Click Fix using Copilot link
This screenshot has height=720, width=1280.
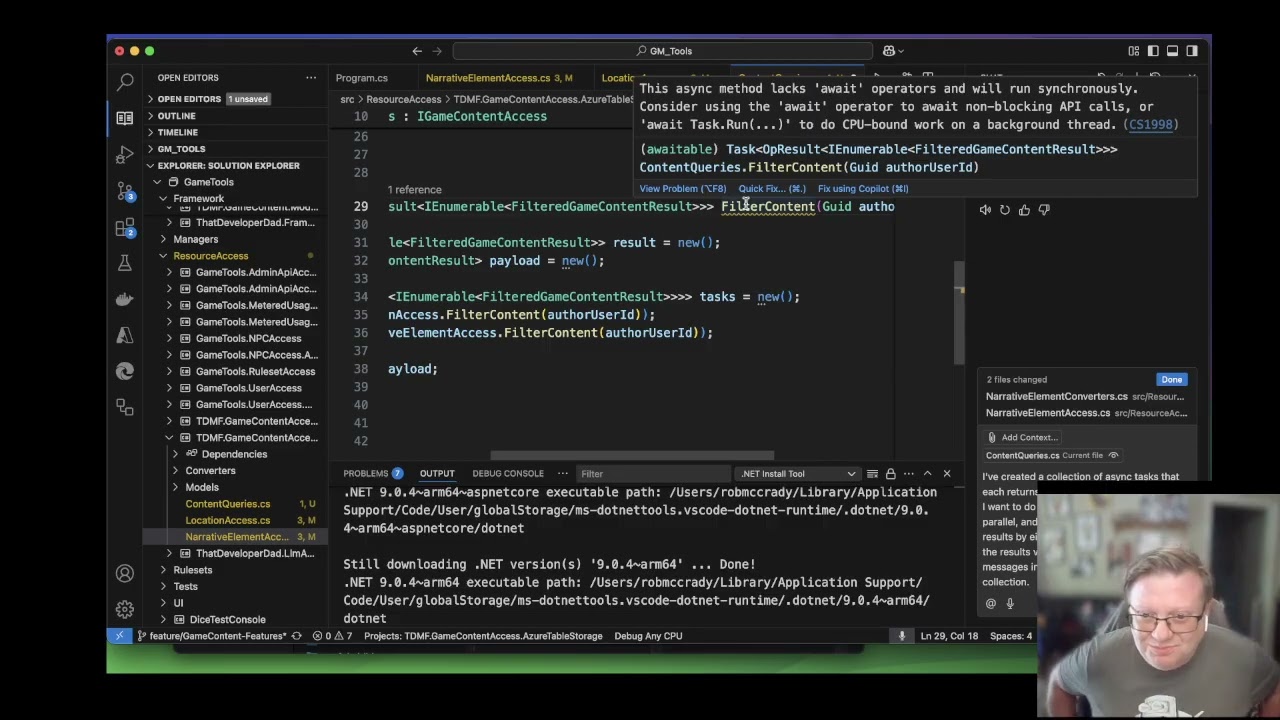click(863, 189)
